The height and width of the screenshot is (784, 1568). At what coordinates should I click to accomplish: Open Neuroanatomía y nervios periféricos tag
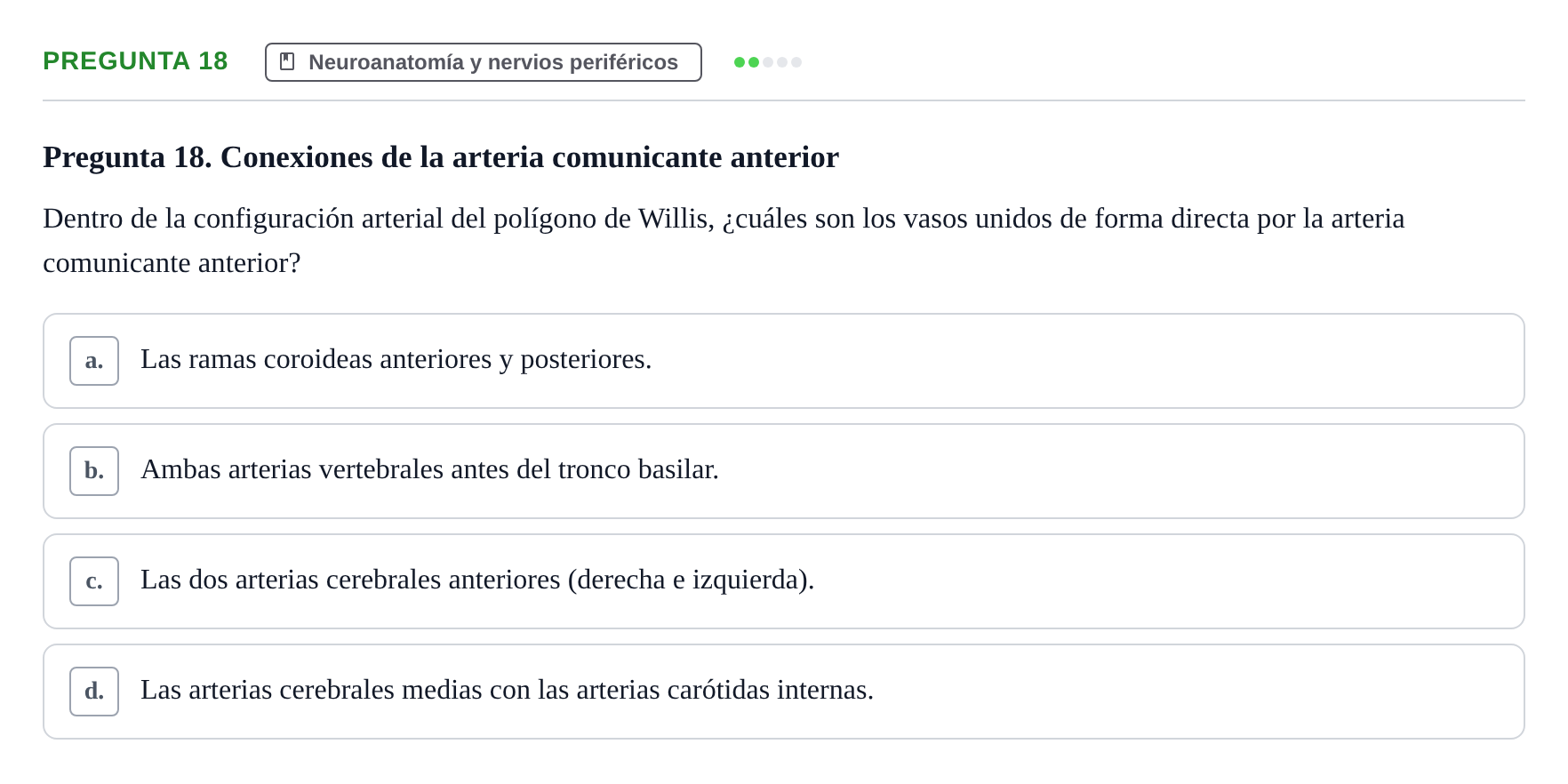pyautogui.click(x=484, y=62)
